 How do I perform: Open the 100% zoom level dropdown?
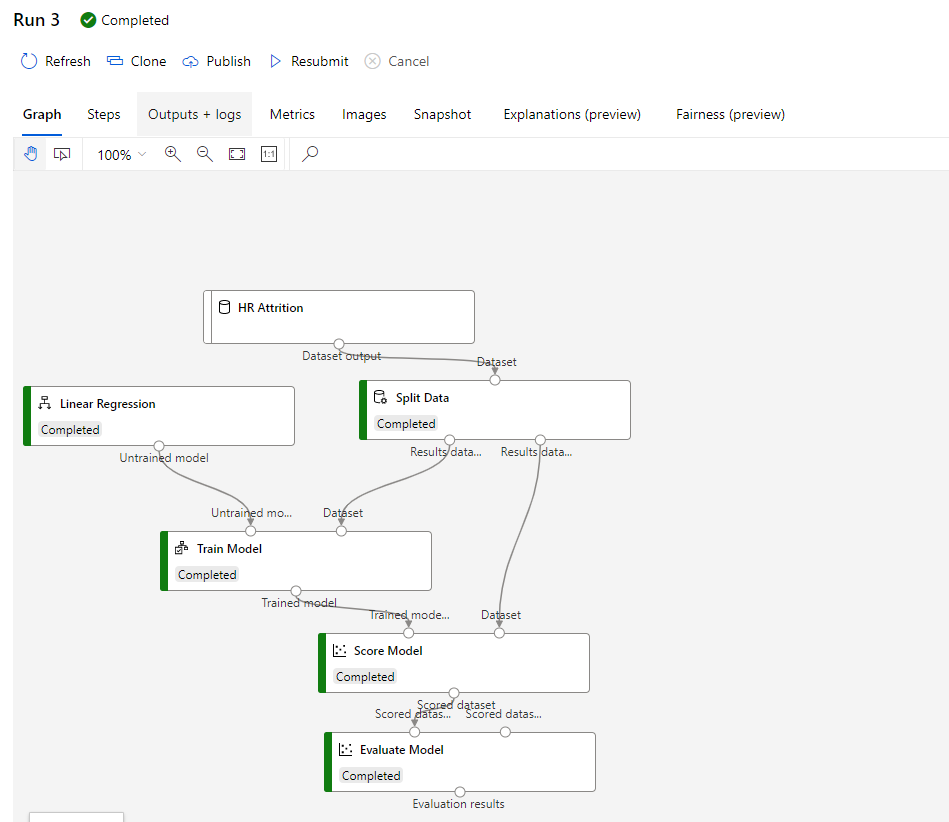click(122, 155)
